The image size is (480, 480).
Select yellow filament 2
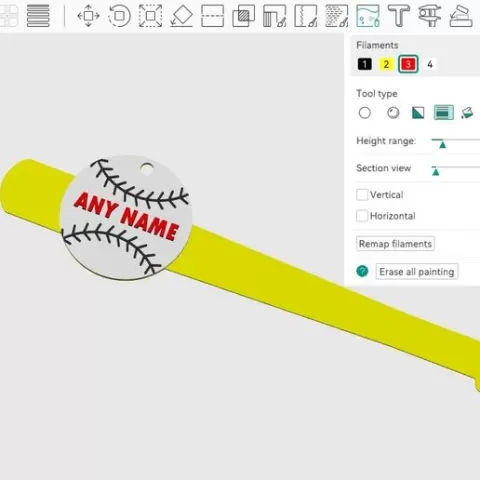(x=386, y=64)
